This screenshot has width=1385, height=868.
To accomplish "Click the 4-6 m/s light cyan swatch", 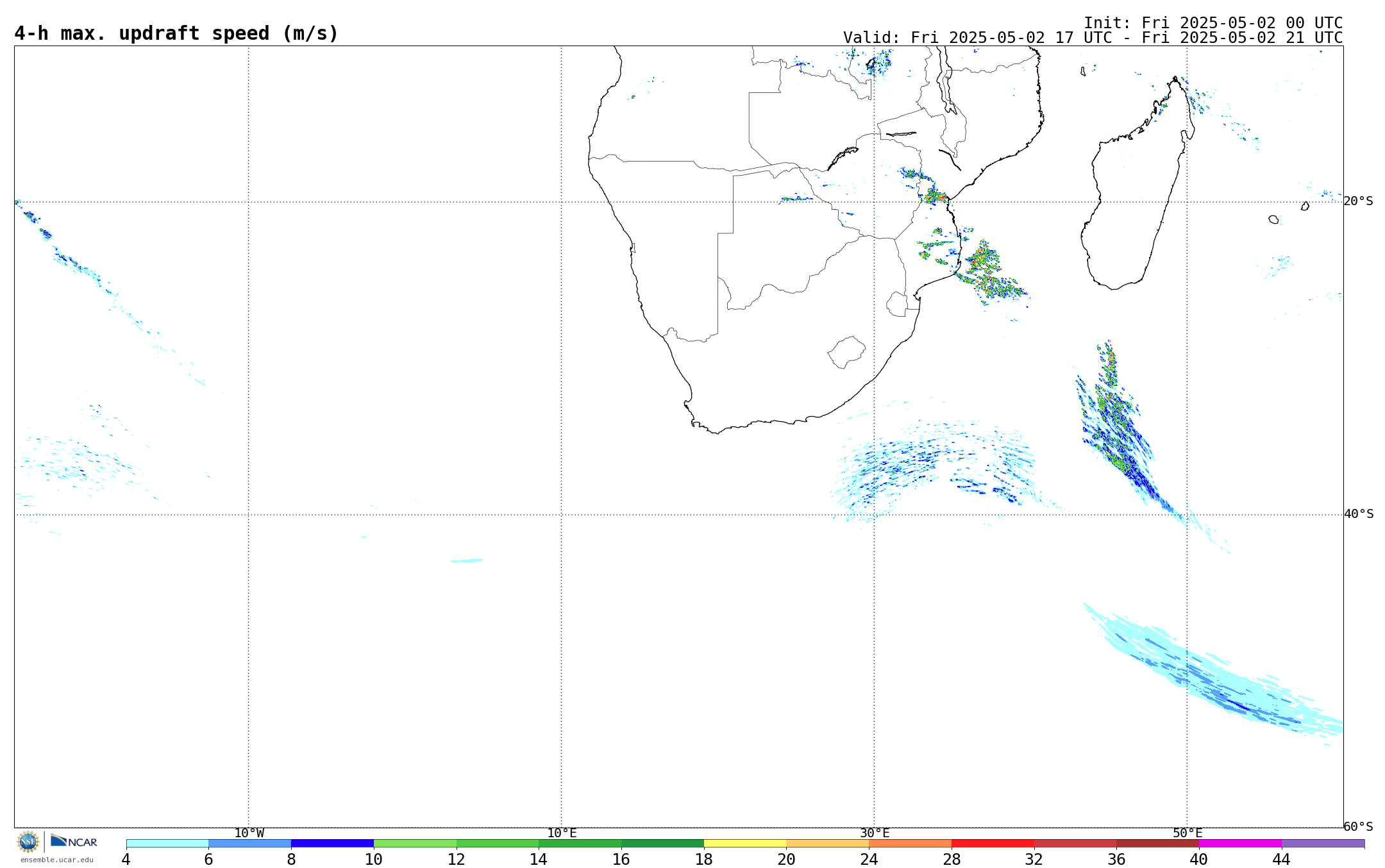I will pyautogui.click(x=167, y=844).
